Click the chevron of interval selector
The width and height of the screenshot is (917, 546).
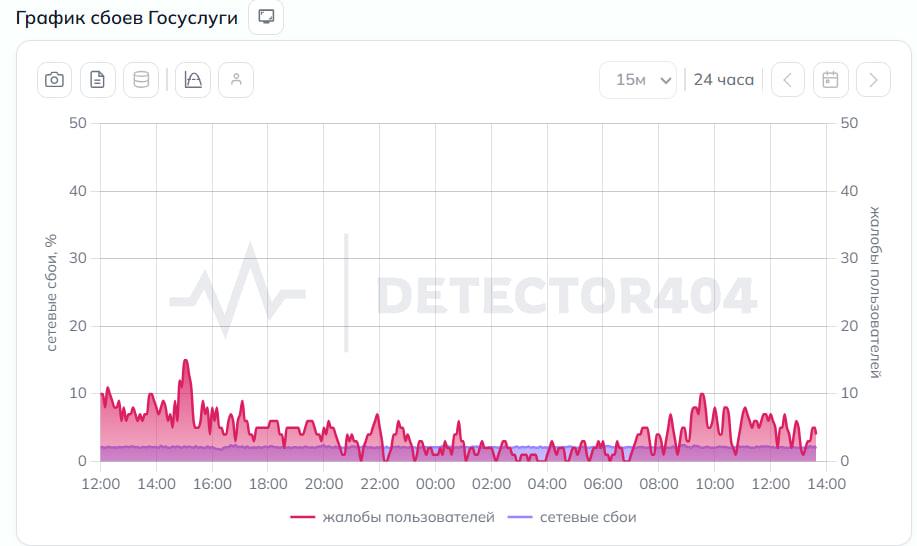pos(666,80)
